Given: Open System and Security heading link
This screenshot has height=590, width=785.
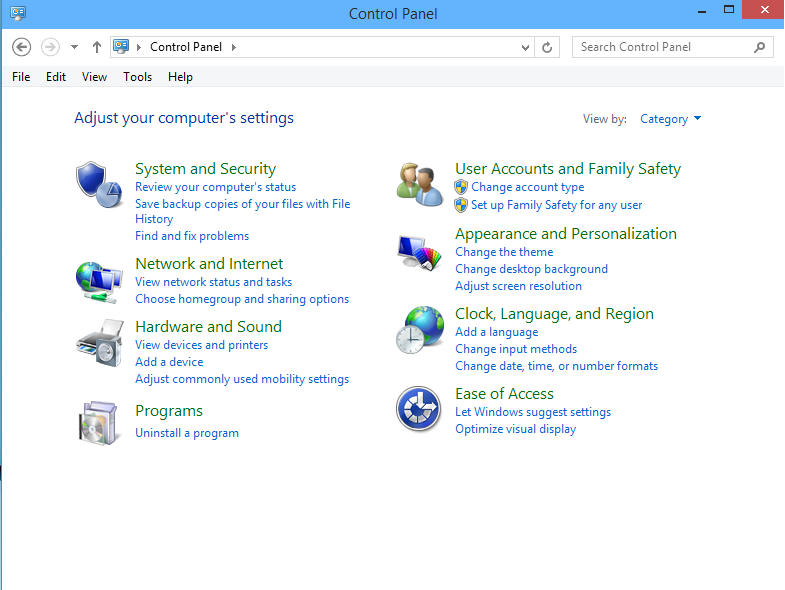Looking at the screenshot, I should click(205, 169).
